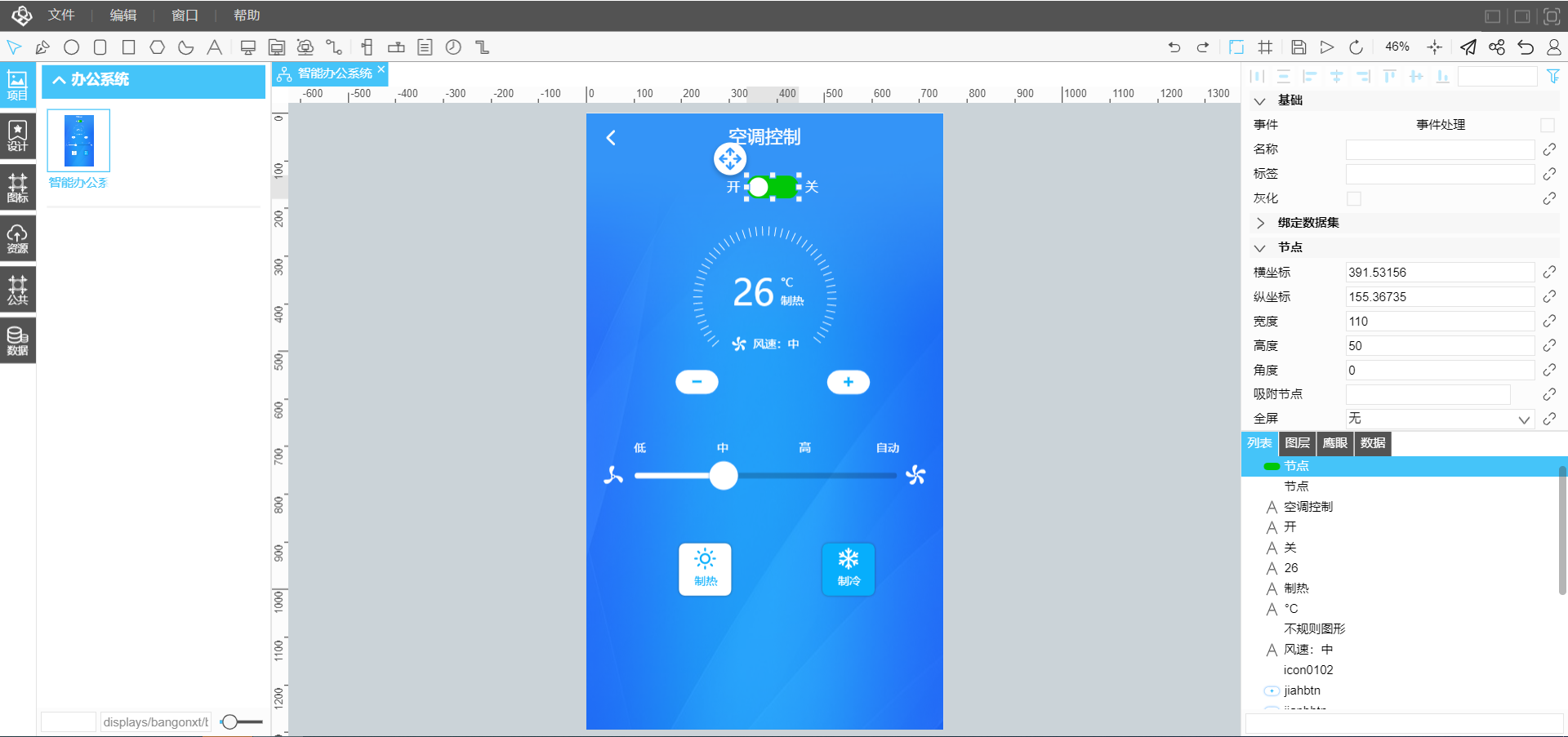
Task: Click the share icon in toolbar
Action: point(1497,47)
